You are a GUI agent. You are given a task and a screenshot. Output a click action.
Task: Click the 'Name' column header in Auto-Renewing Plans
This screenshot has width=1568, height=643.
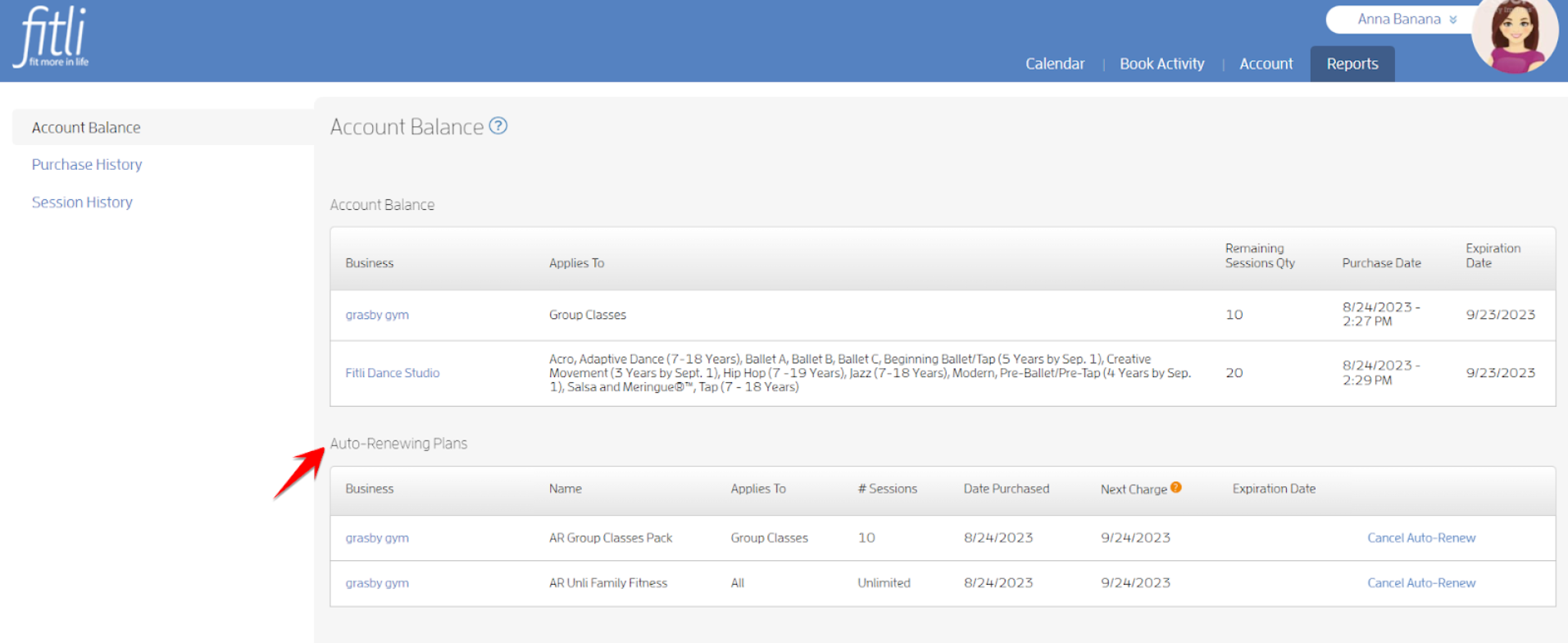point(566,489)
